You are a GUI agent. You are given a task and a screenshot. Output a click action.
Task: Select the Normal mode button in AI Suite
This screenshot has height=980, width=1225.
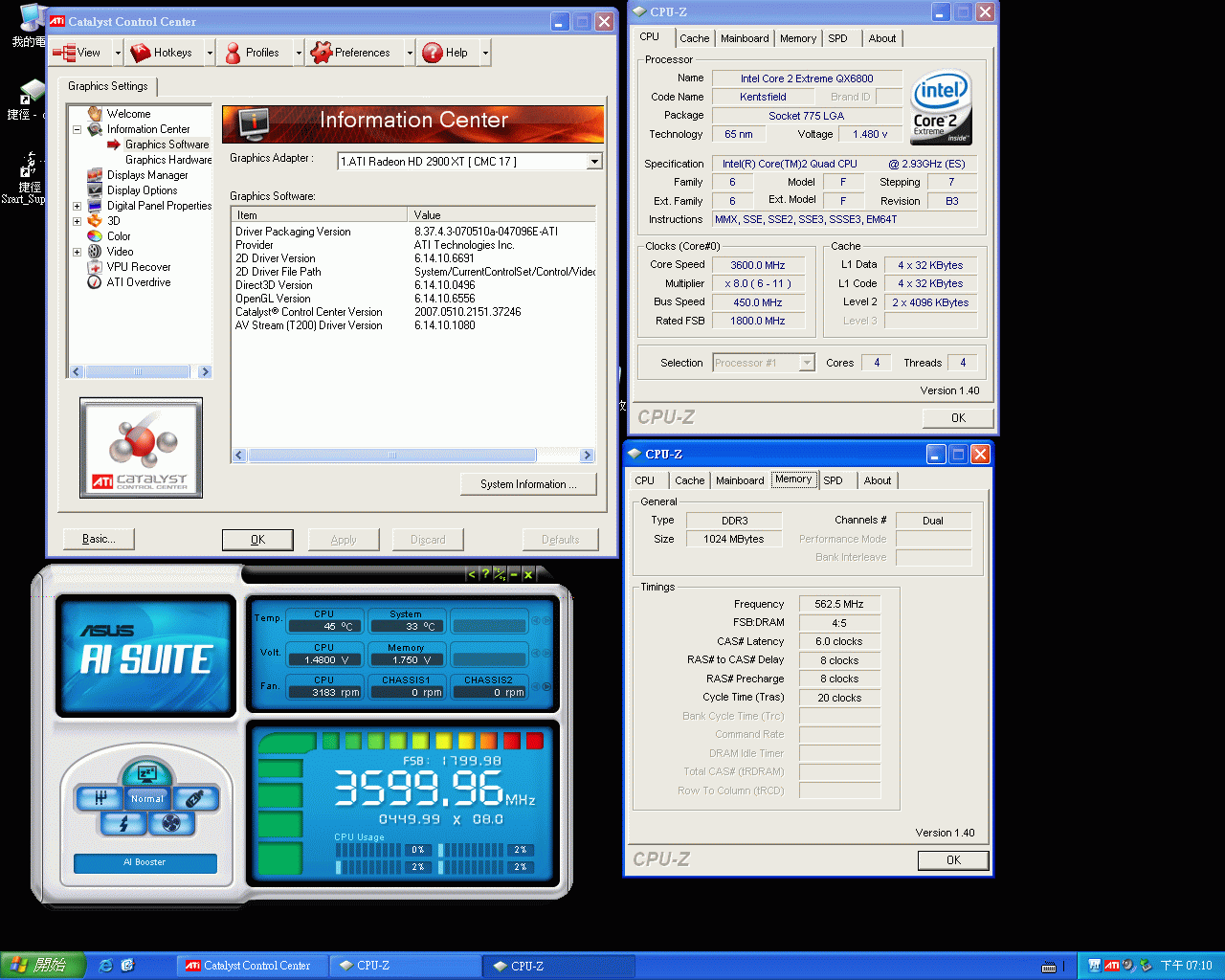147,798
